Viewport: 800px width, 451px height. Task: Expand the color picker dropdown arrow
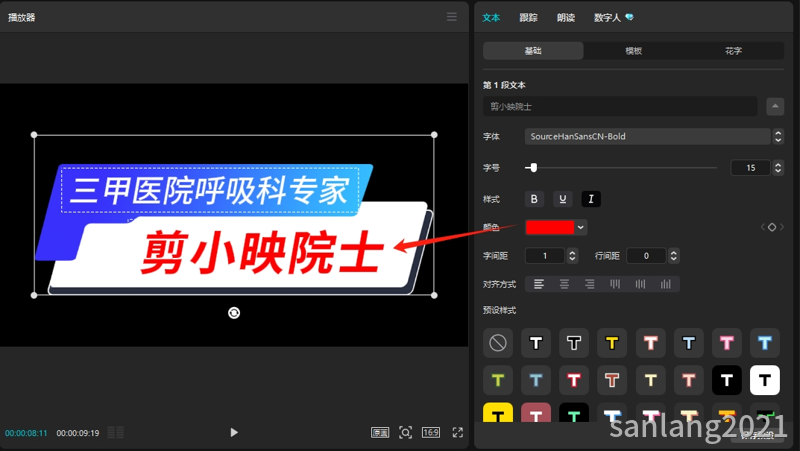pos(581,228)
